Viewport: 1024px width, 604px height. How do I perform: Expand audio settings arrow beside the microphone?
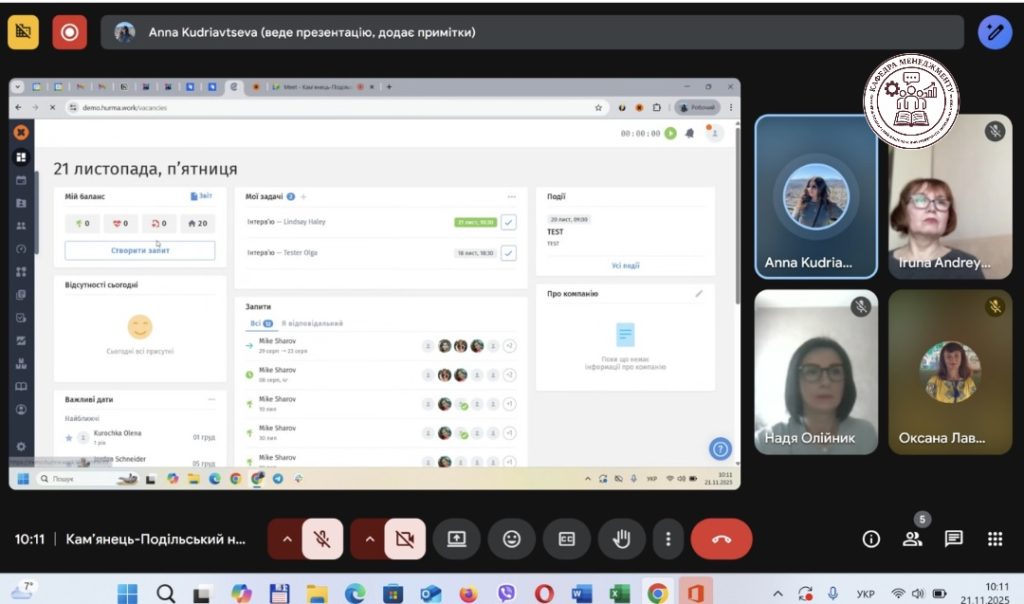(285, 539)
